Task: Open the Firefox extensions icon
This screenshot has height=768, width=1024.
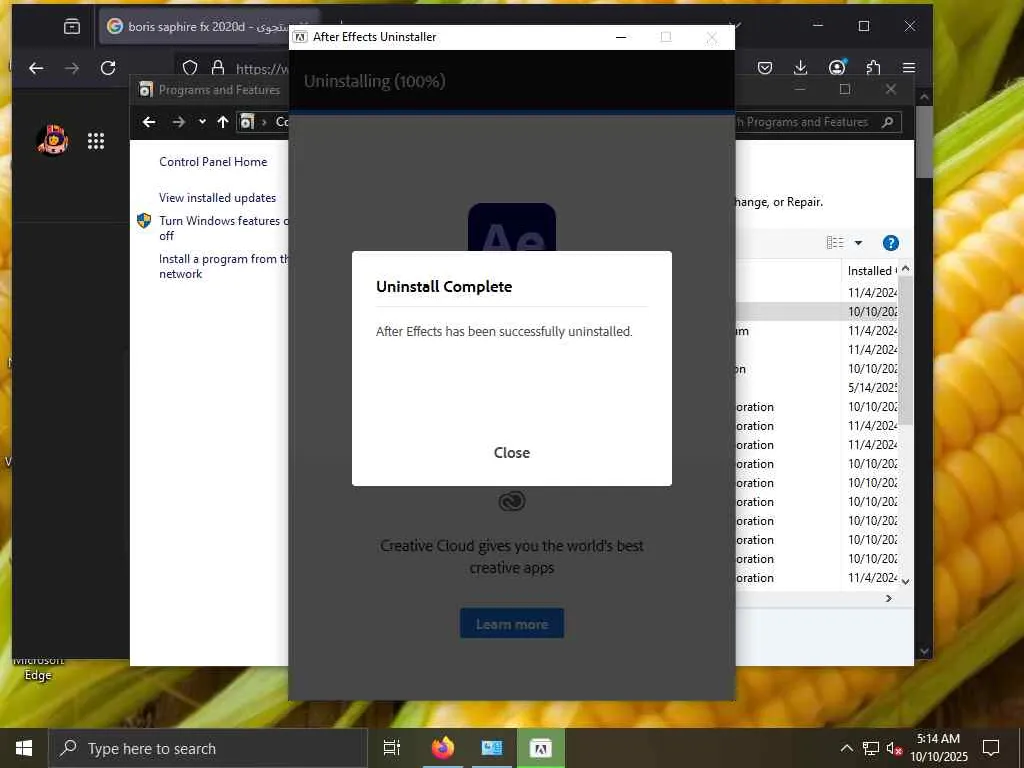Action: click(872, 67)
